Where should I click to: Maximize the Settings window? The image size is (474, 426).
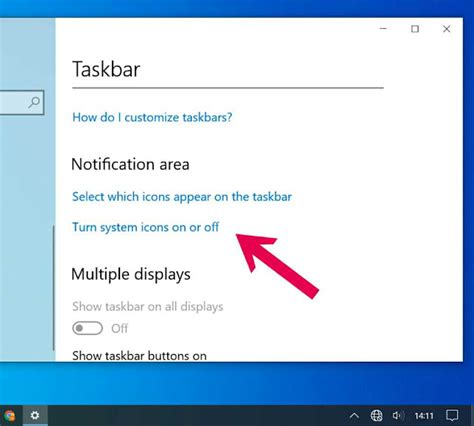coord(415,29)
